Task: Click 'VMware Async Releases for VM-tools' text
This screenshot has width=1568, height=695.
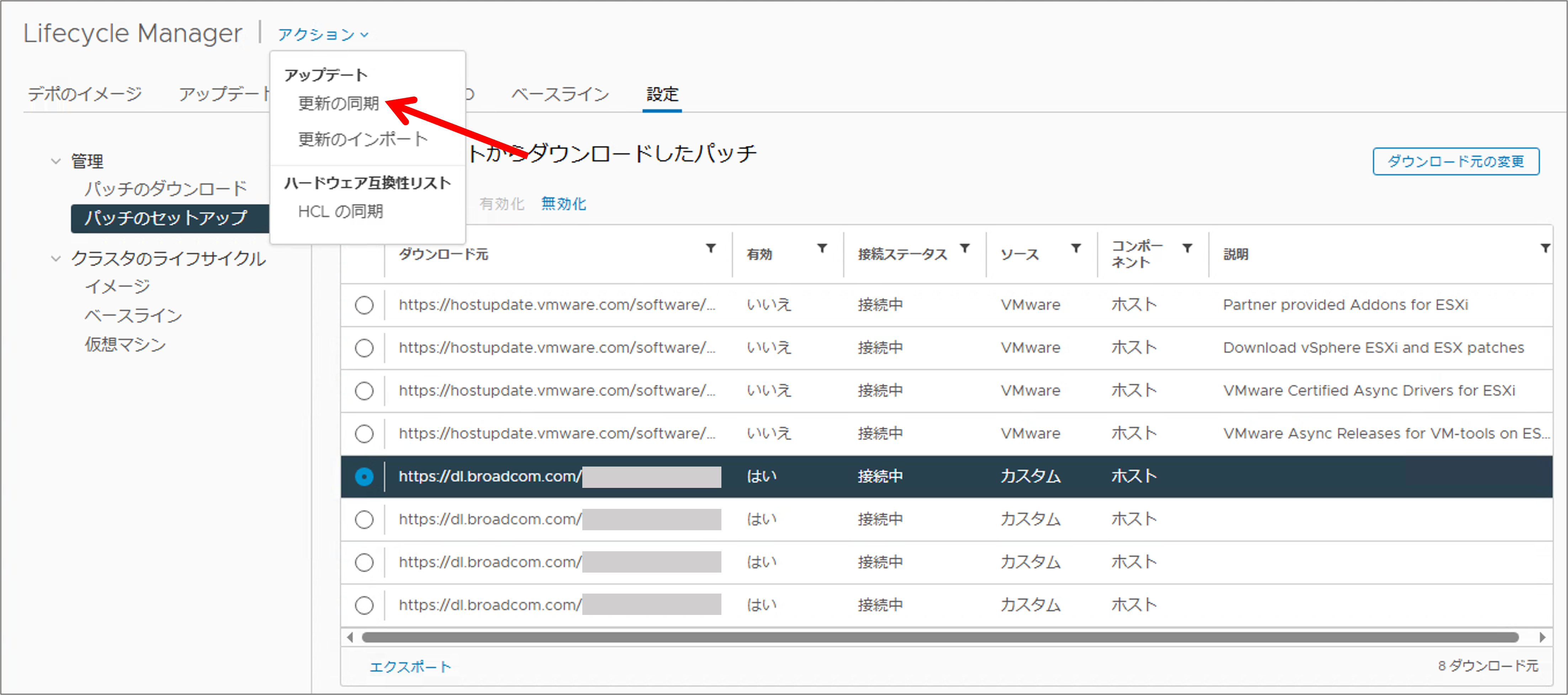Action: pyautogui.click(x=1386, y=434)
